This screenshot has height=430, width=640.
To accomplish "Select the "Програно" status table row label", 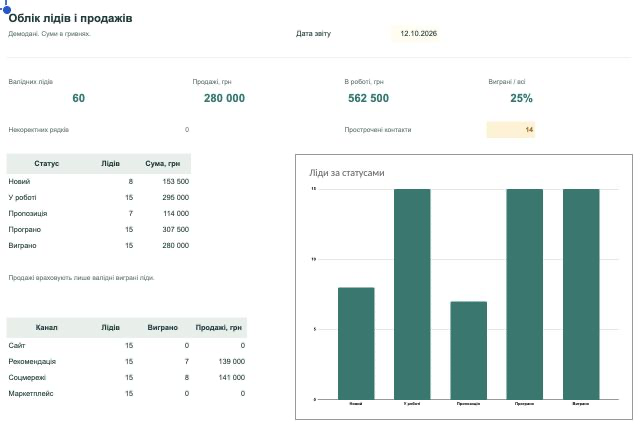I will coord(24,230).
